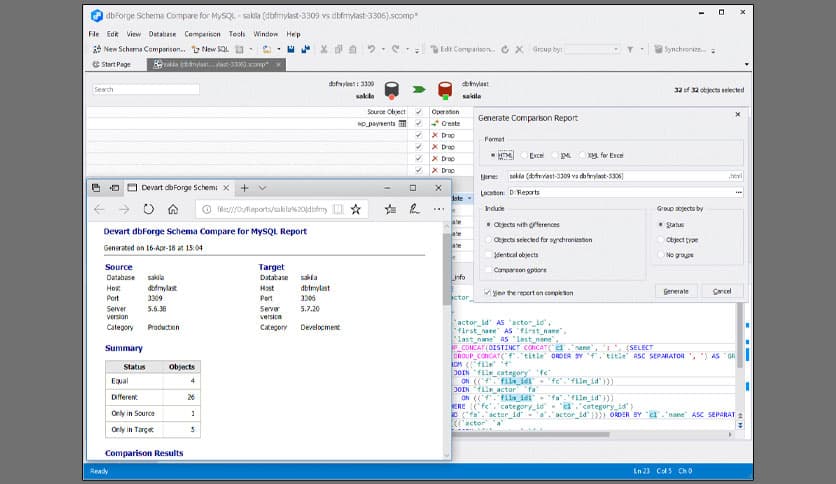This screenshot has height=484, width=836.
Task: Click the Open folder icon in dbForge toolbar
Action: [267, 49]
